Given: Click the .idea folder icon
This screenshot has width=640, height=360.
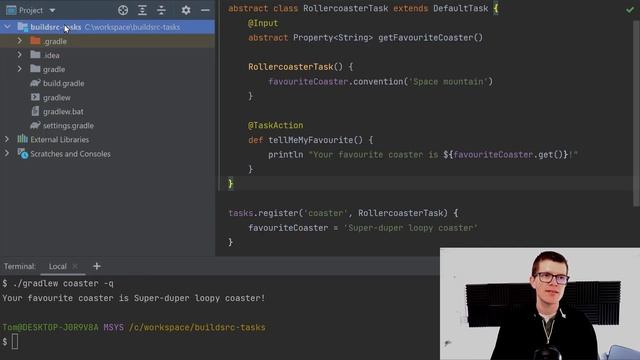Looking at the screenshot, I should click(36, 55).
